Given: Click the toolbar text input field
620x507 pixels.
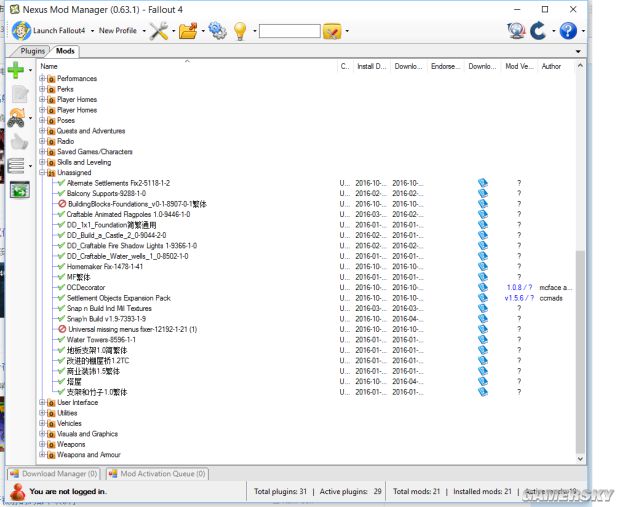Looking at the screenshot, I should click(289, 32).
